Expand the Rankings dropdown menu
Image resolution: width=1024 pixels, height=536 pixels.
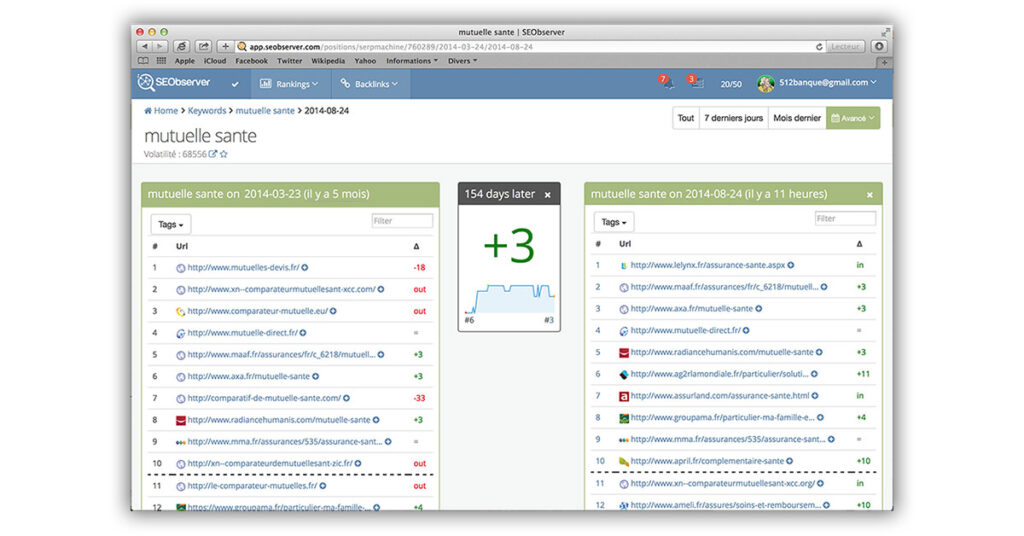289,84
